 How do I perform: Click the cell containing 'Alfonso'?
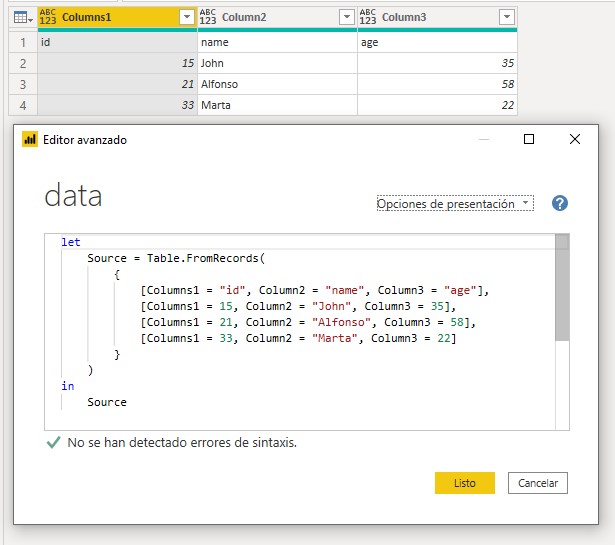[x=277, y=84]
